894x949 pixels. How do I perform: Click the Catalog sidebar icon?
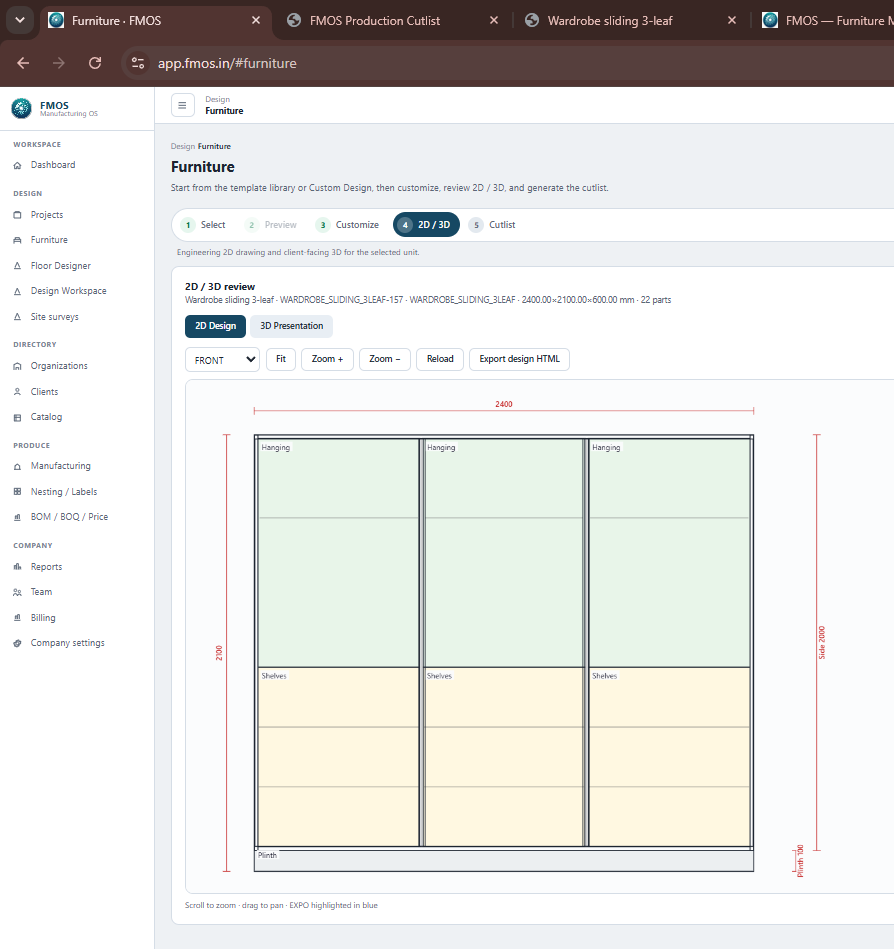(x=18, y=417)
